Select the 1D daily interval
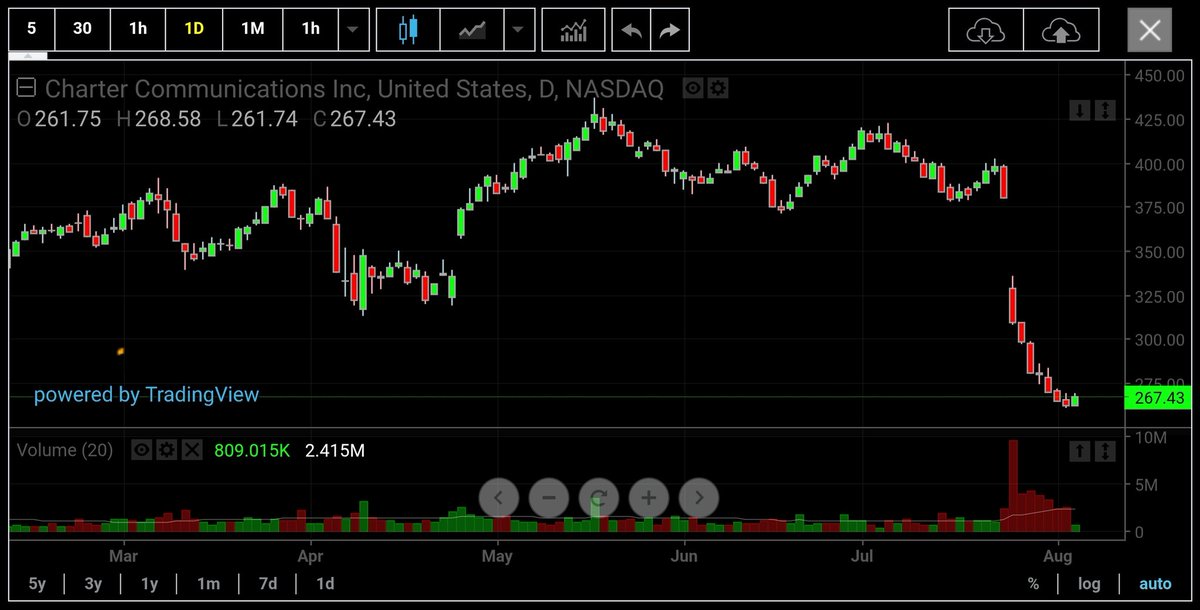This screenshot has height=610, width=1200. [194, 29]
